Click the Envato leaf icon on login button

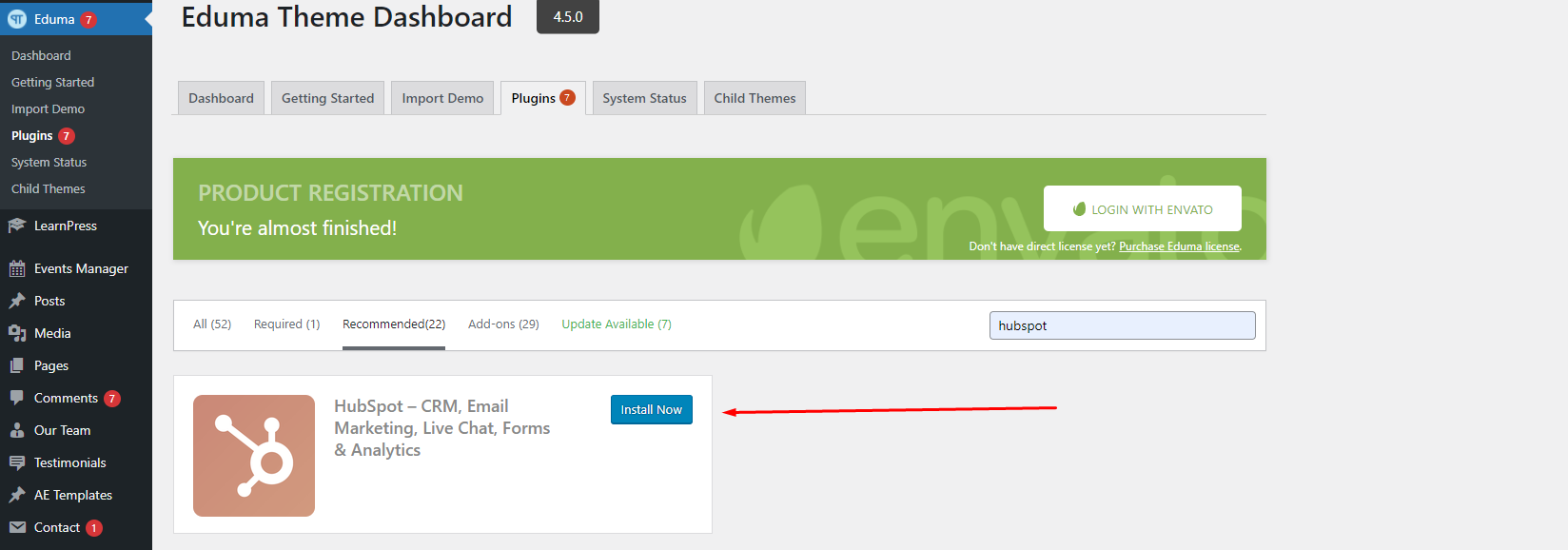coord(1079,209)
